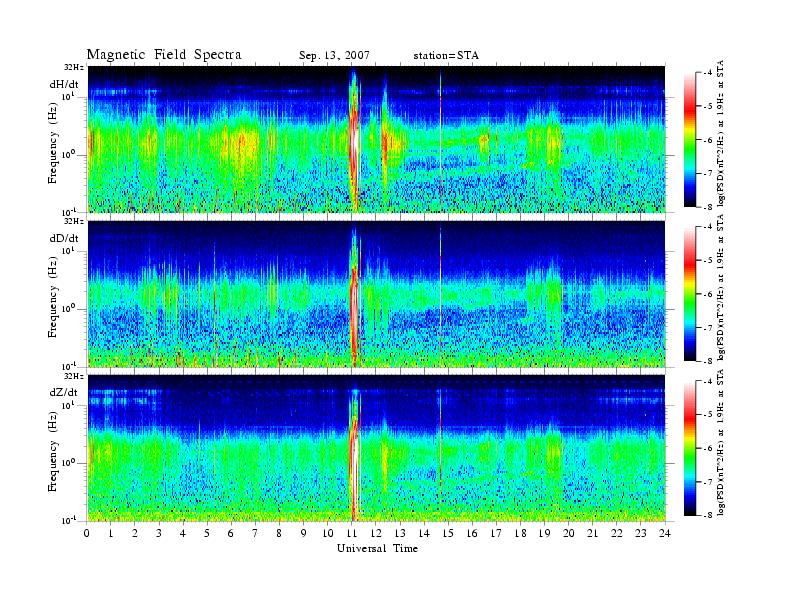Select the dZ/dt panel label
The height and width of the screenshot is (612, 792).
point(64,392)
